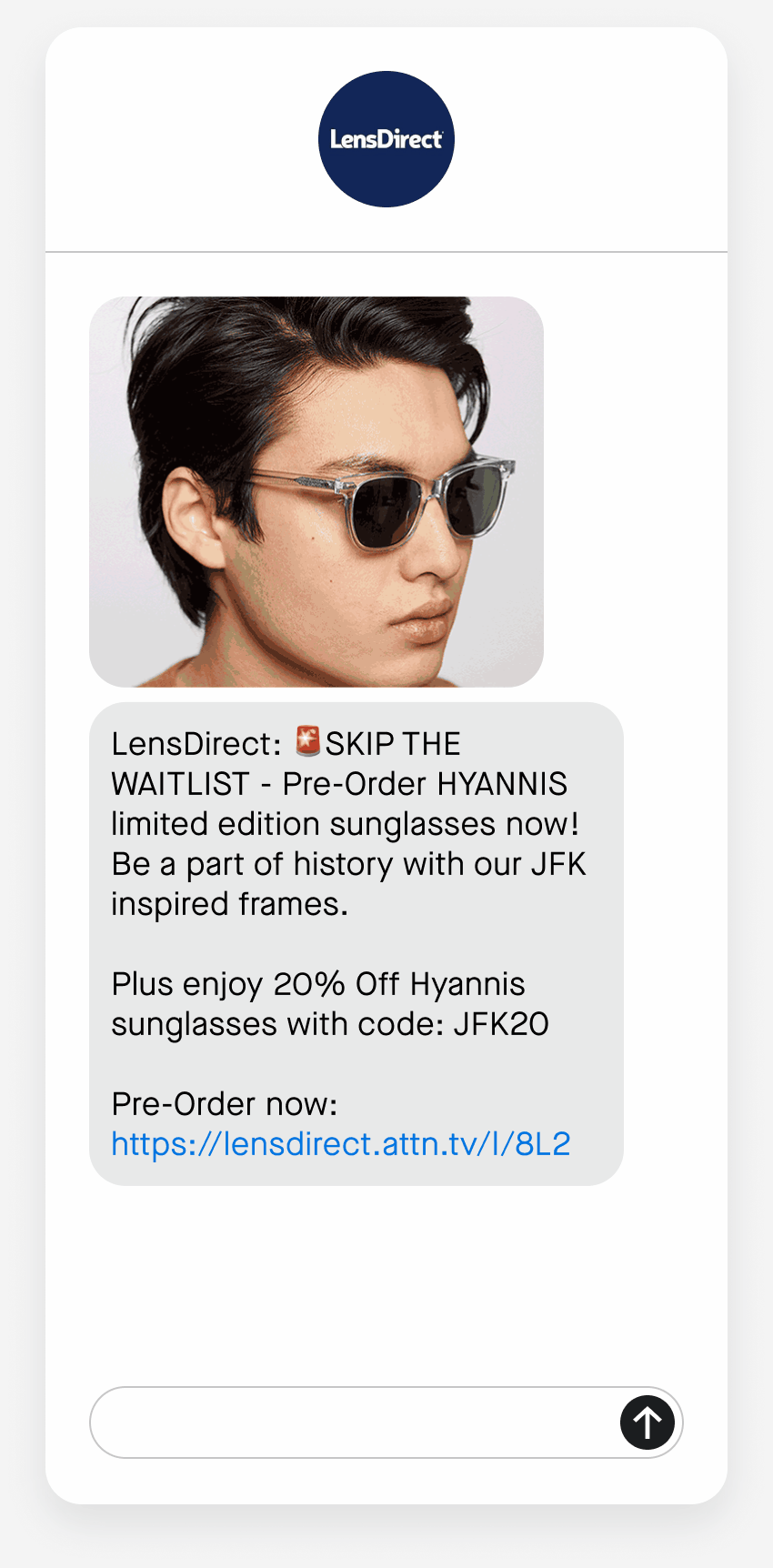The height and width of the screenshot is (1568, 773).
Task: Click the model's hair in photo
Action: click(300, 373)
